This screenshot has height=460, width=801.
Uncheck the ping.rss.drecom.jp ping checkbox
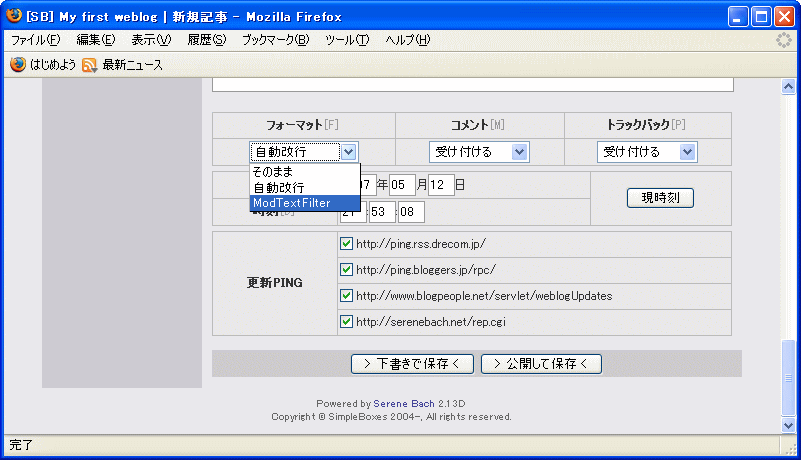click(x=346, y=243)
